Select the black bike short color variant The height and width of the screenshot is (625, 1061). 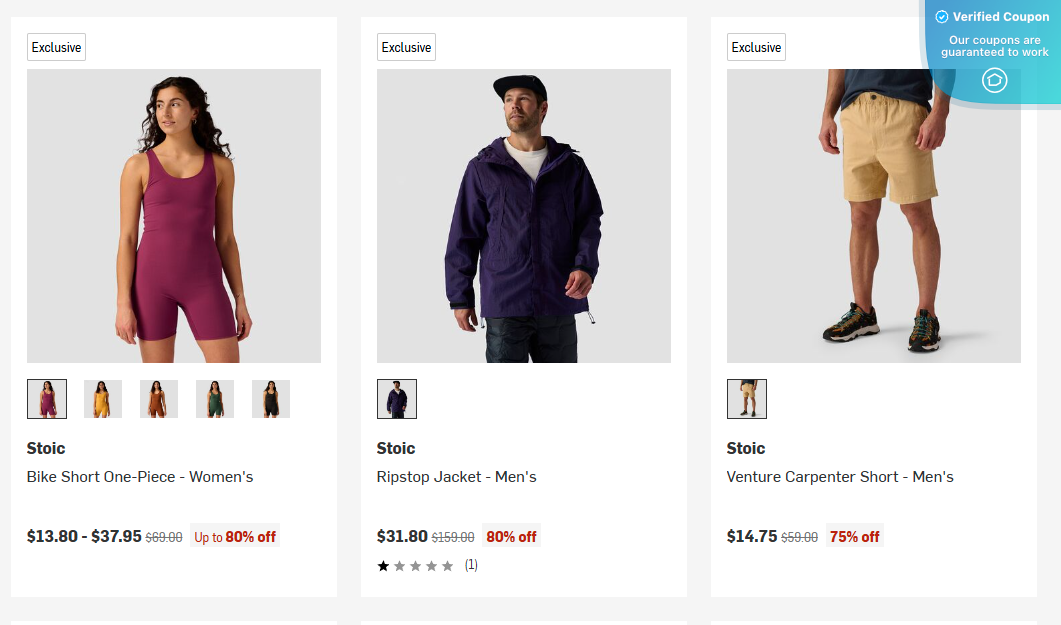(270, 398)
